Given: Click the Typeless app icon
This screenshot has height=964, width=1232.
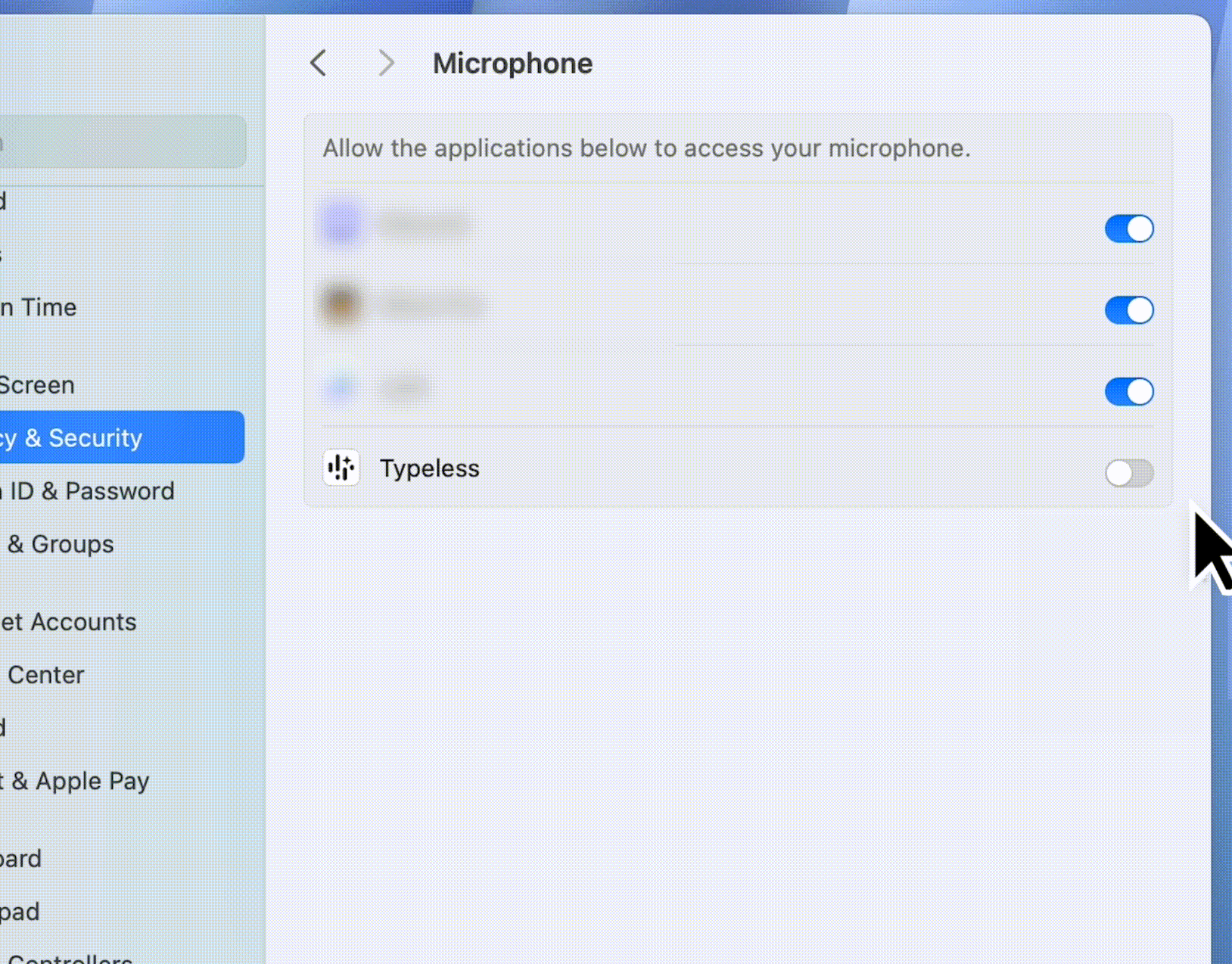Looking at the screenshot, I should (x=341, y=468).
